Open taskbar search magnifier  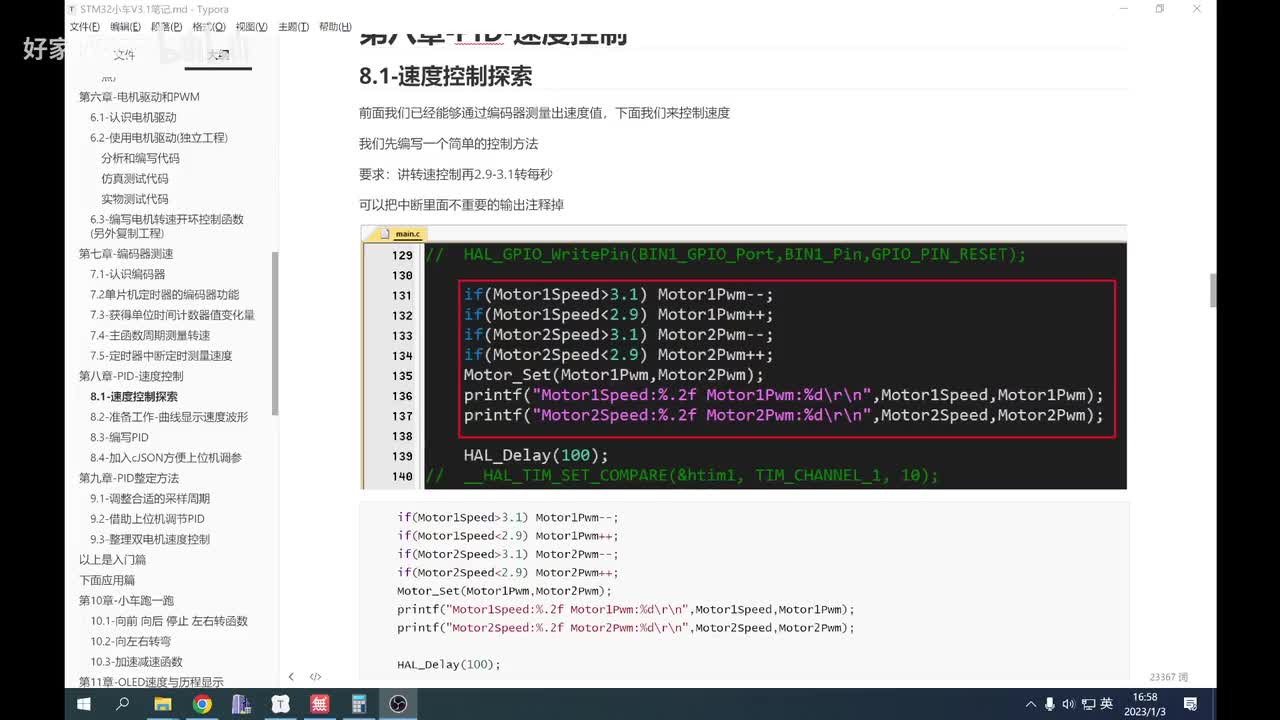123,704
